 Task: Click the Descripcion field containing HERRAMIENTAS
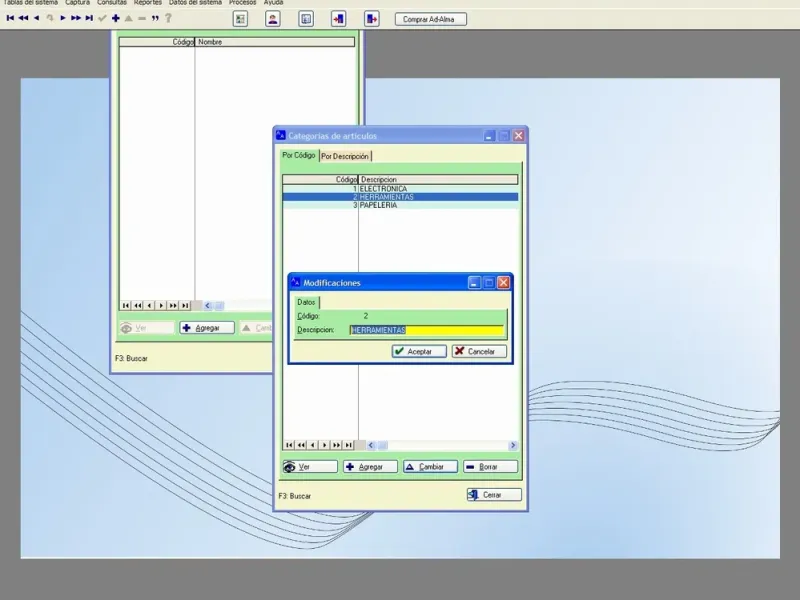(427, 330)
